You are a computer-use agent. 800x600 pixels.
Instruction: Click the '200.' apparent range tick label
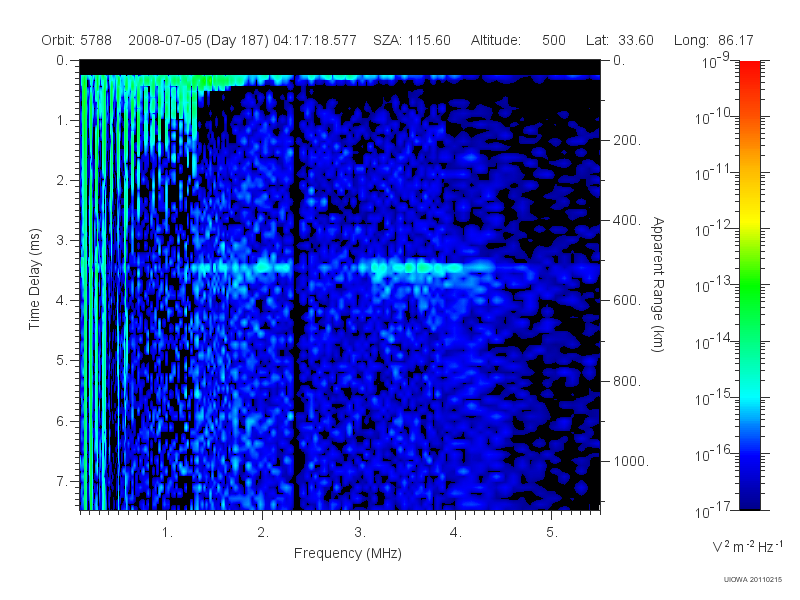627,140
